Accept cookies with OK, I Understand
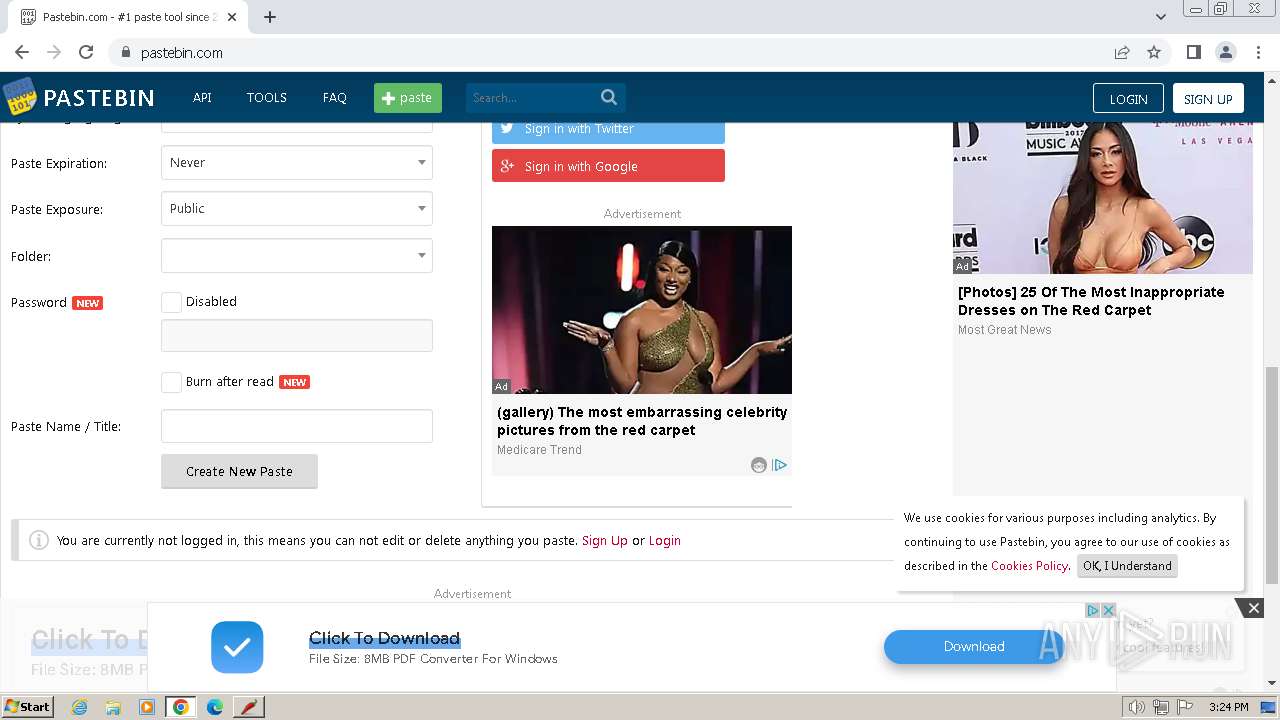Screen dimensions: 1280x720 point(1127,566)
